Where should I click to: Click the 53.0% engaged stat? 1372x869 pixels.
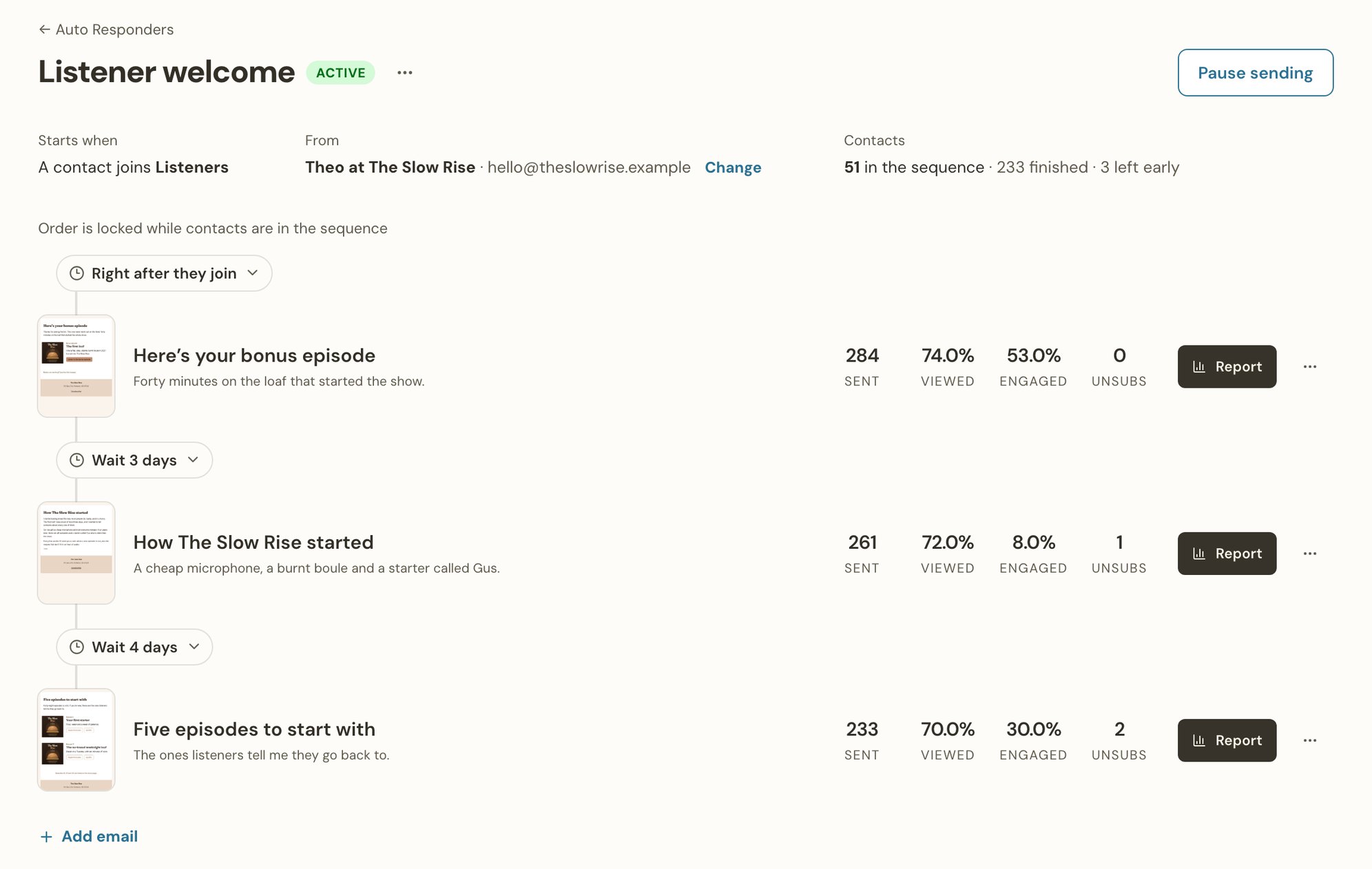1033,355
